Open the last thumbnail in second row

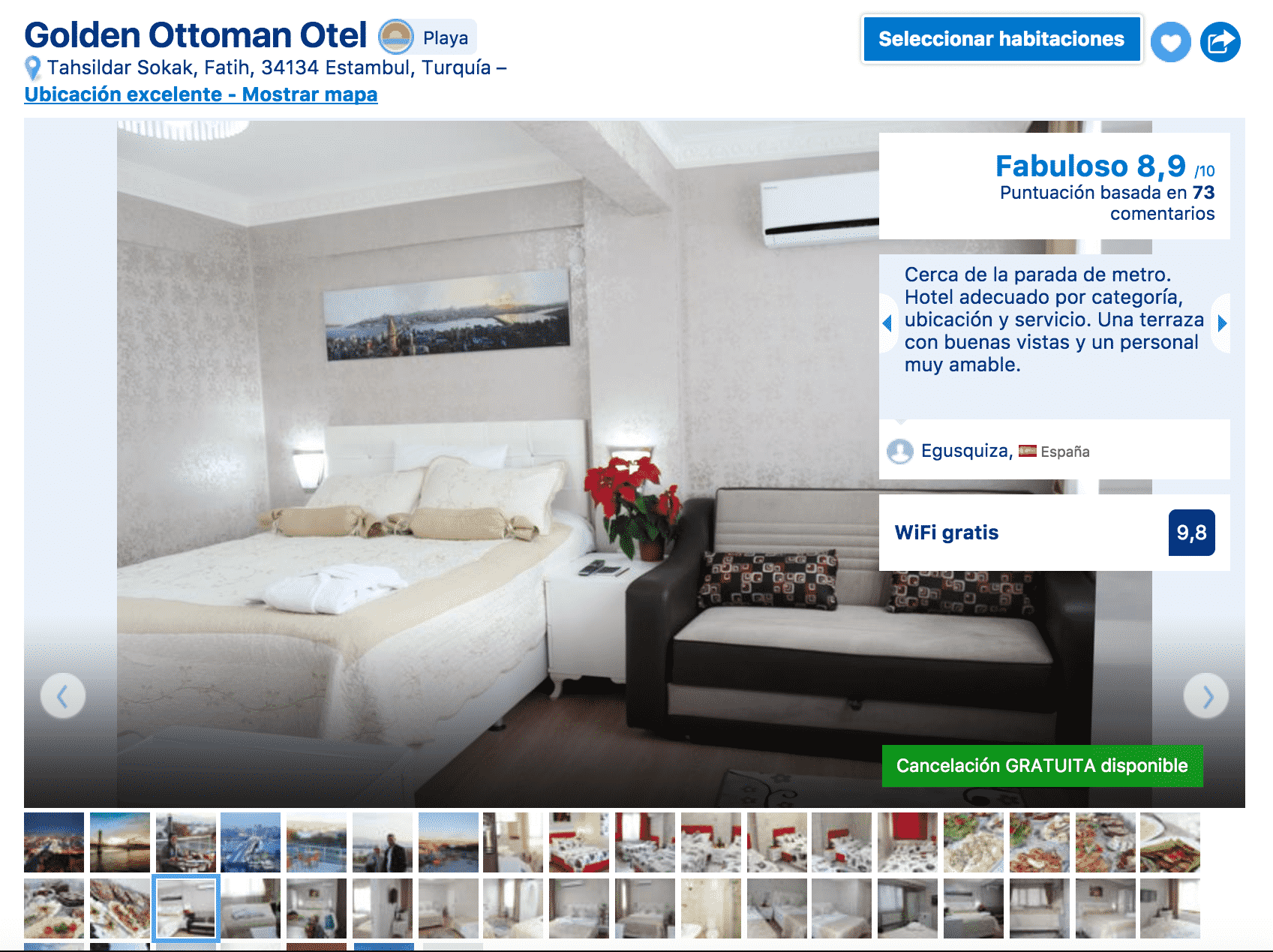click(1170, 908)
